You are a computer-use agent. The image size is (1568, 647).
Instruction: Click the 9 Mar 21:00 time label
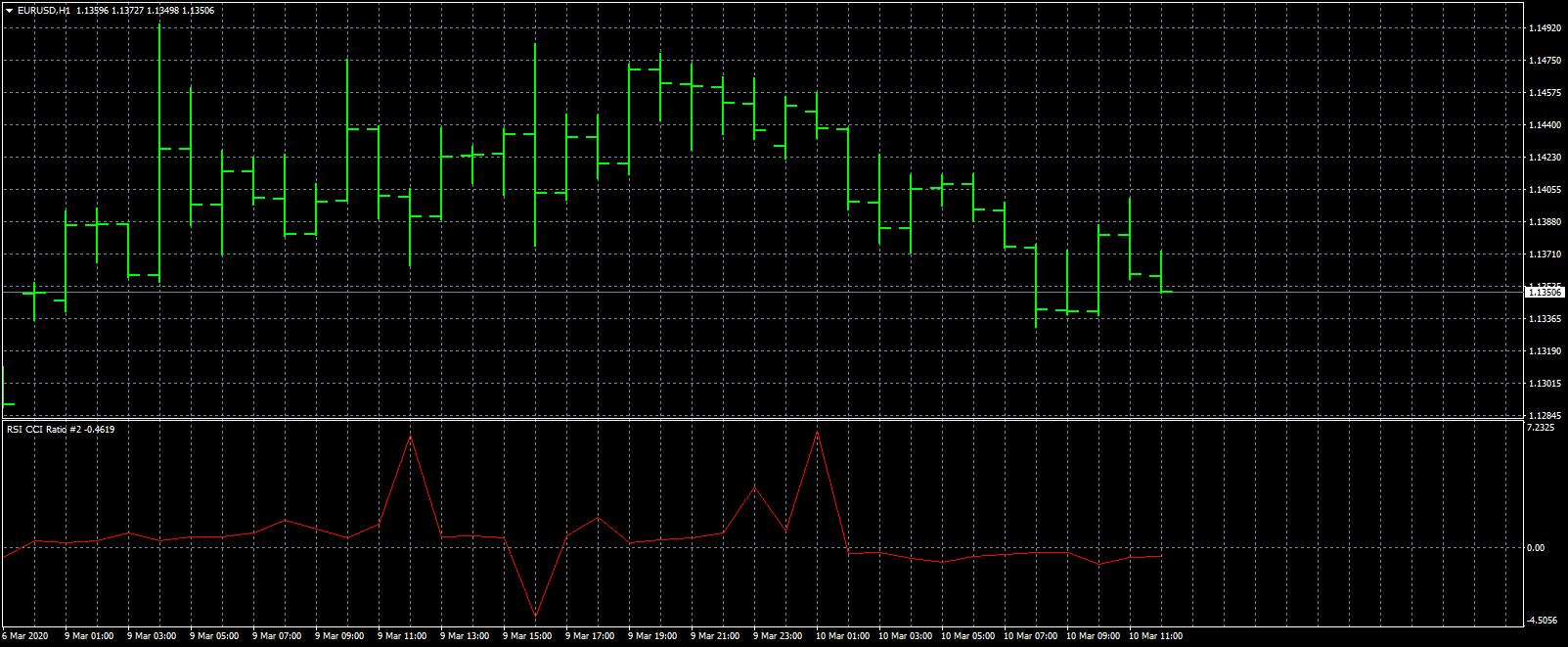715,636
